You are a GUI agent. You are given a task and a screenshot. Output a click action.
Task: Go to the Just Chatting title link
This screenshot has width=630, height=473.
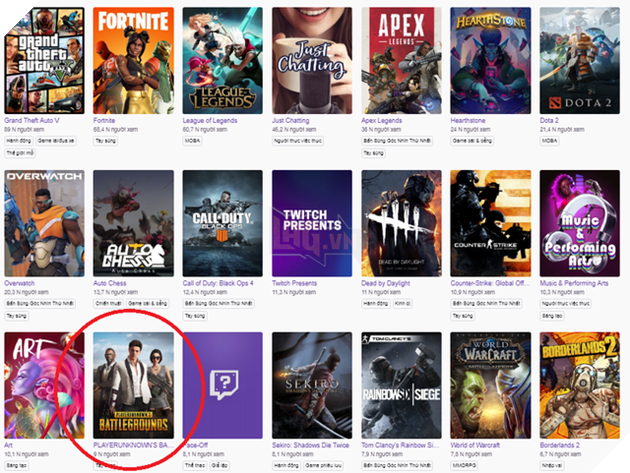290,120
